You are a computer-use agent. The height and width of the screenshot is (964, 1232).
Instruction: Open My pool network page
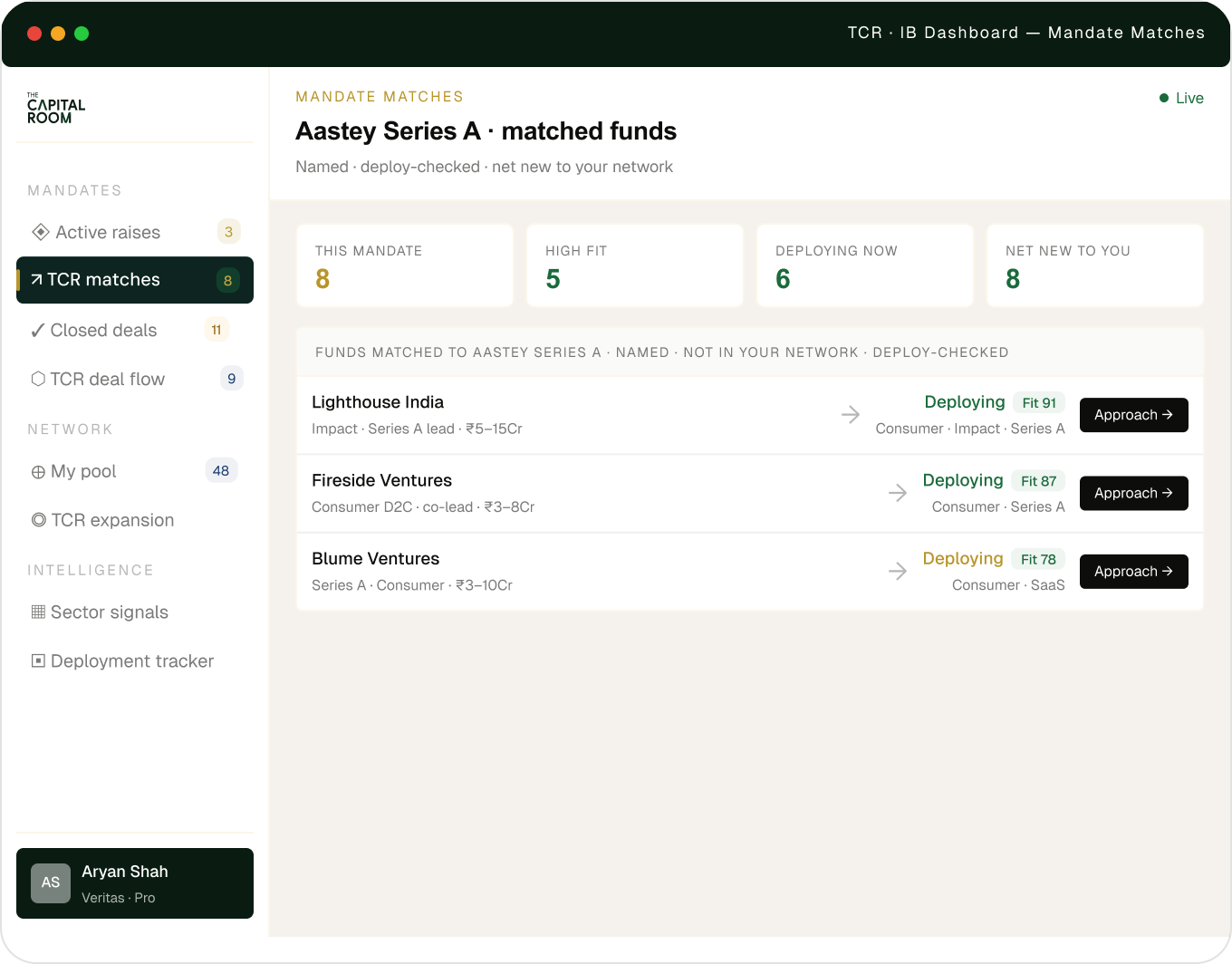[x=135, y=471]
